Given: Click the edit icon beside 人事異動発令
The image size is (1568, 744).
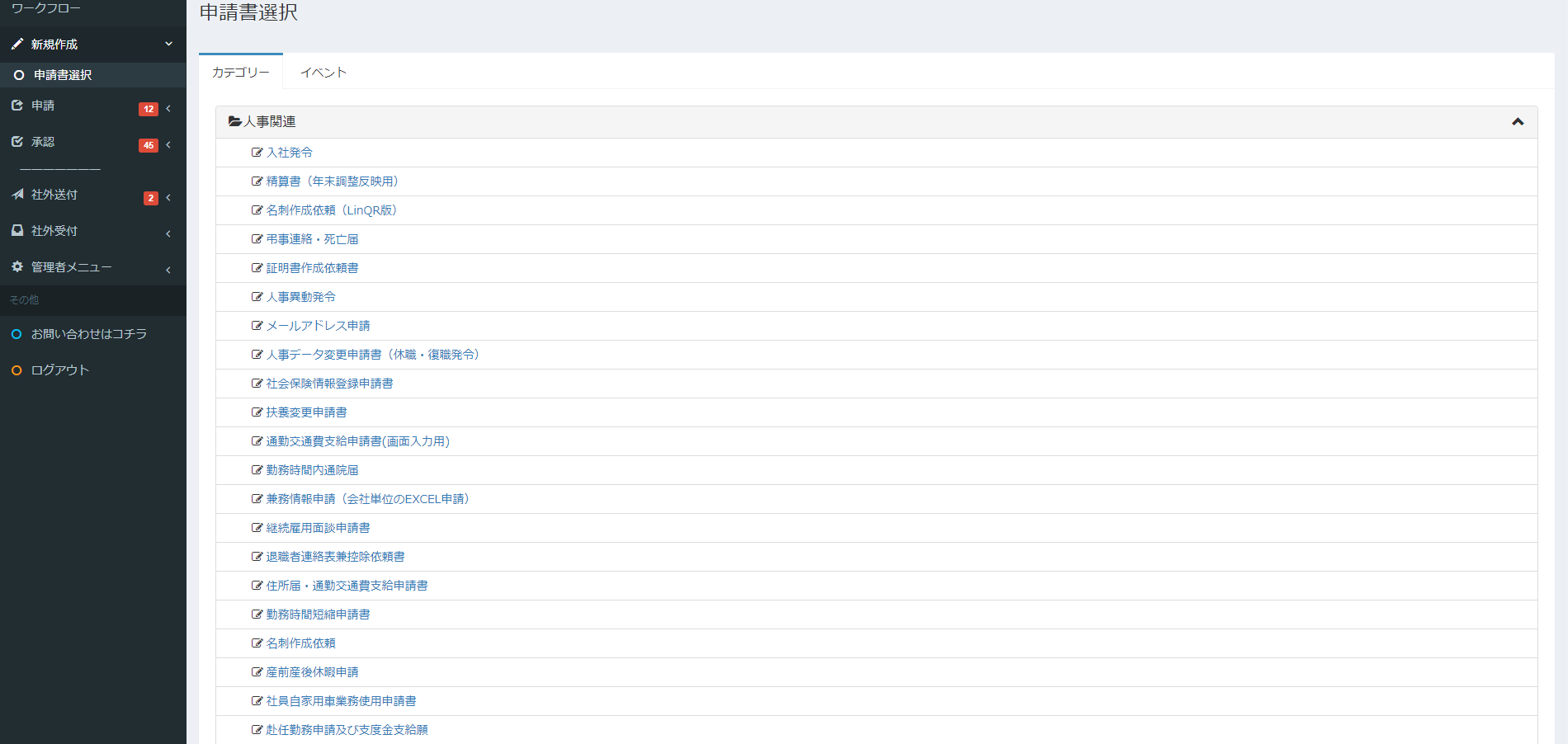Looking at the screenshot, I should tap(257, 297).
